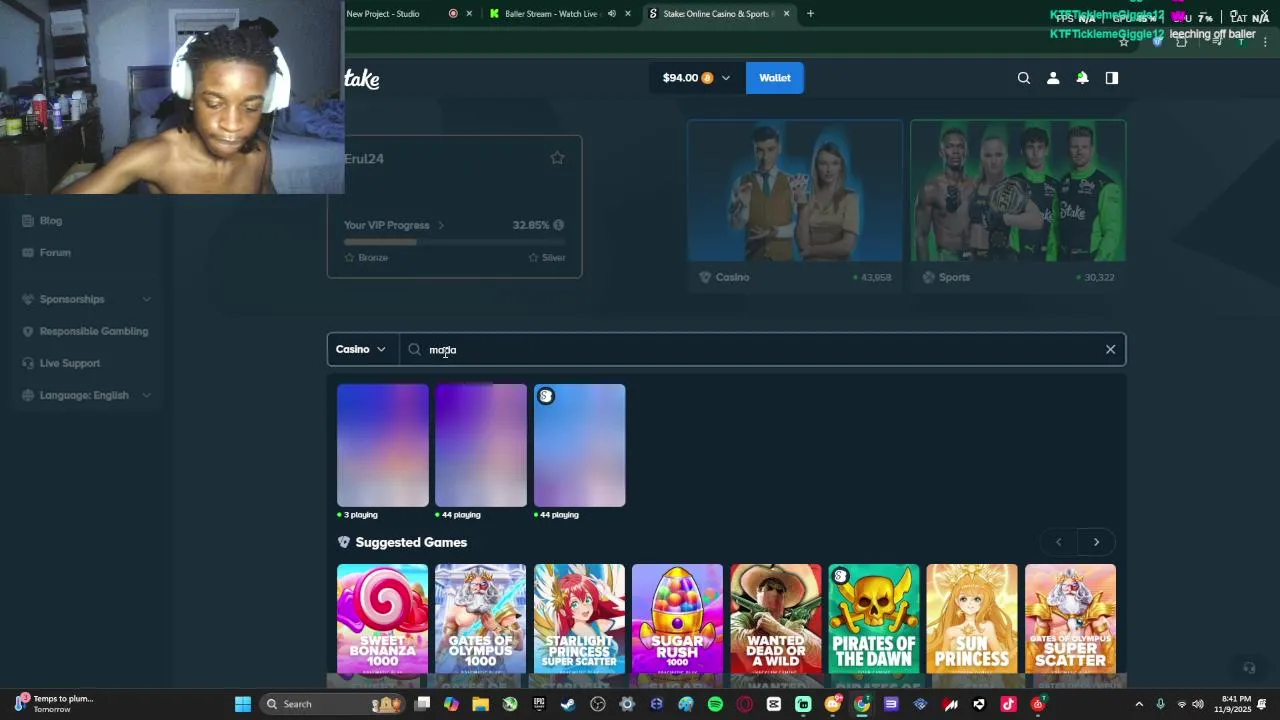Mute the Baller Stream tab audio
1280x720 pixels.
click(x=611, y=14)
